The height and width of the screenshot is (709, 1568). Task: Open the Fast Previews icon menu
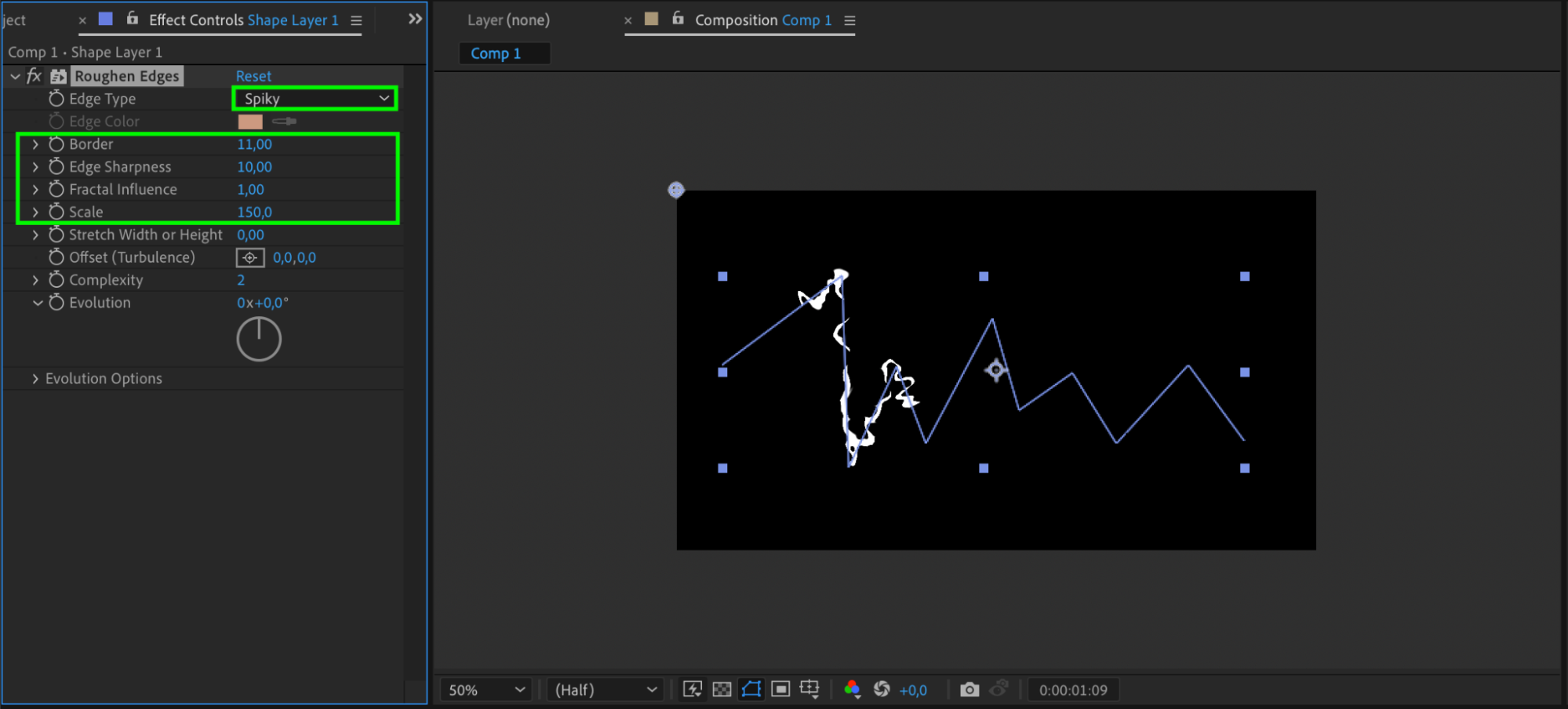tap(693, 689)
